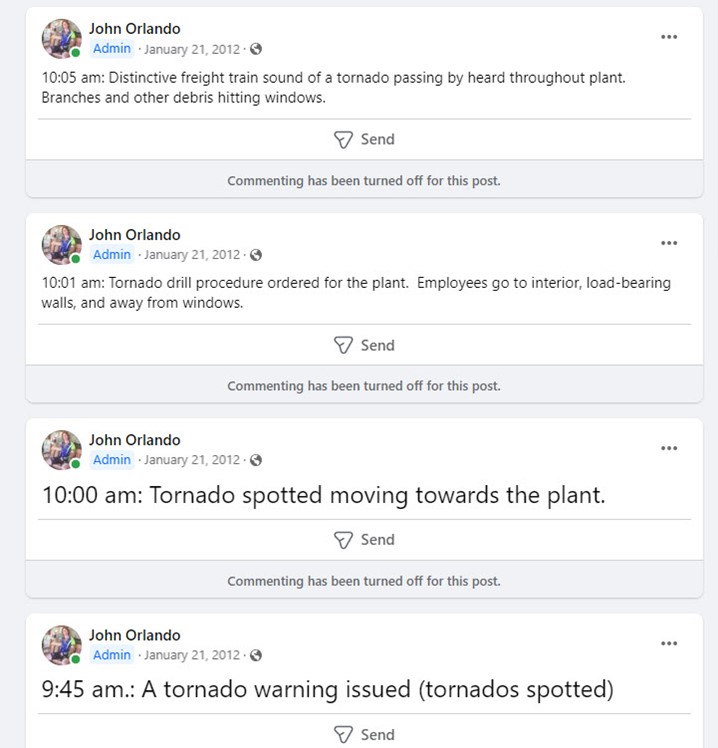Click the Admin badge on the 10:00 am post
718x748 pixels.
[x=112, y=460]
